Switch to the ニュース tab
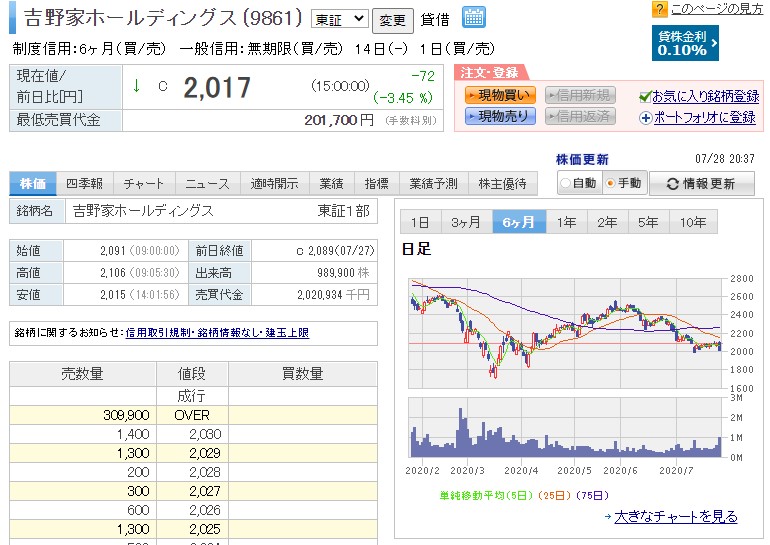 point(208,184)
